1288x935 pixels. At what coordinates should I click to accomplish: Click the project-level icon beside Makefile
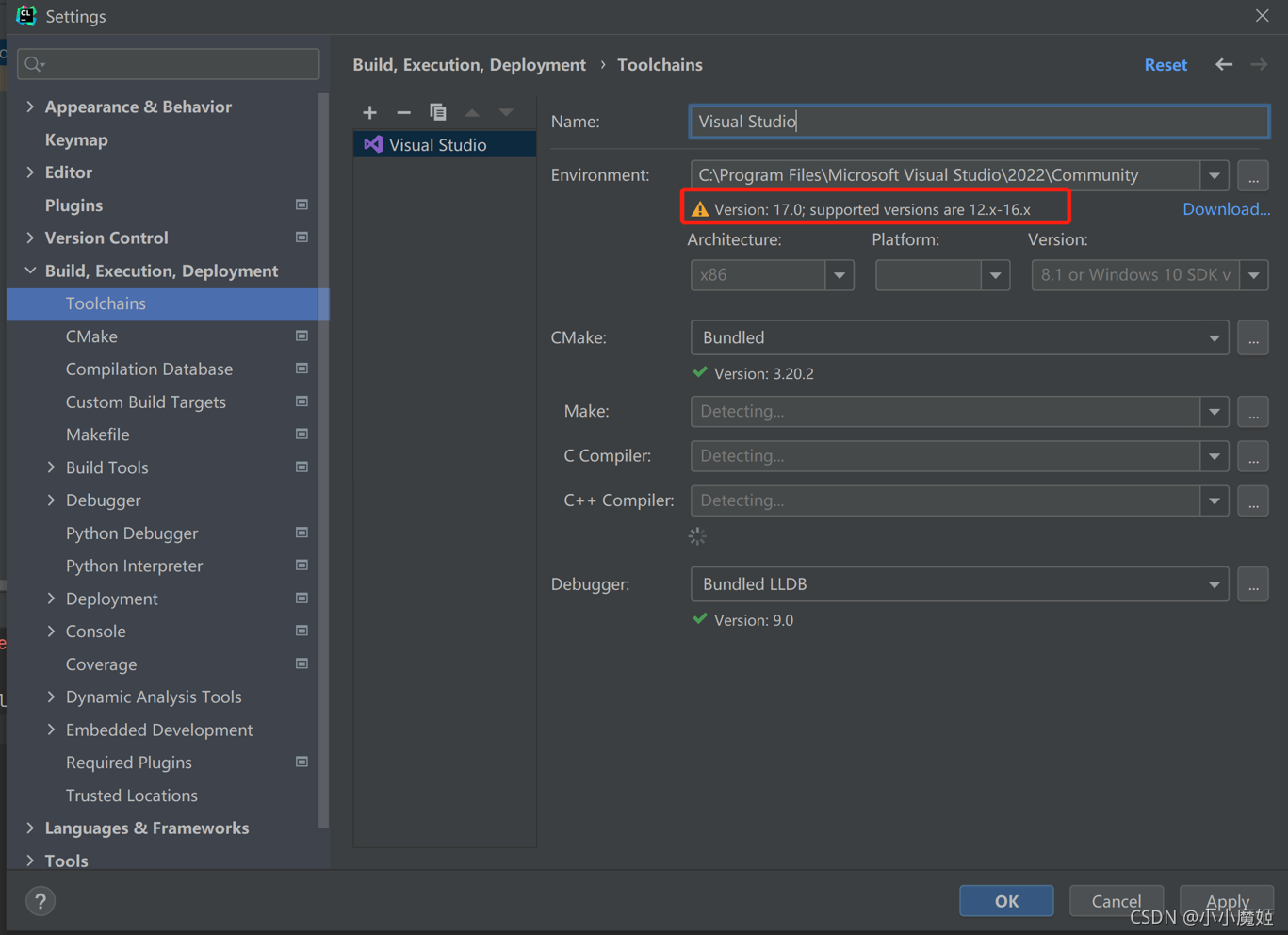click(302, 435)
